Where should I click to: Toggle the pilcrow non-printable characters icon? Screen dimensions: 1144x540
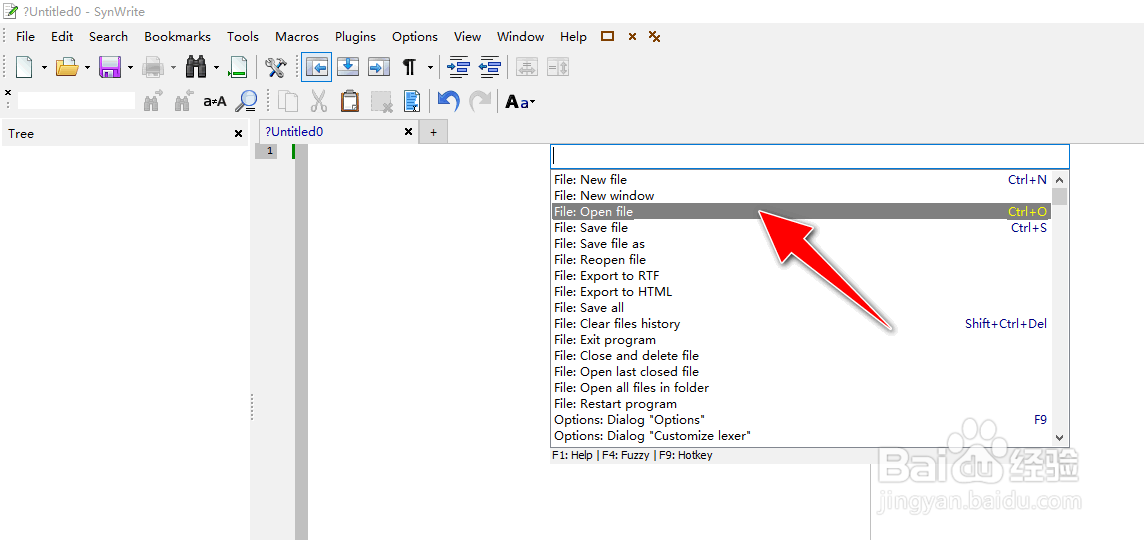pos(409,67)
